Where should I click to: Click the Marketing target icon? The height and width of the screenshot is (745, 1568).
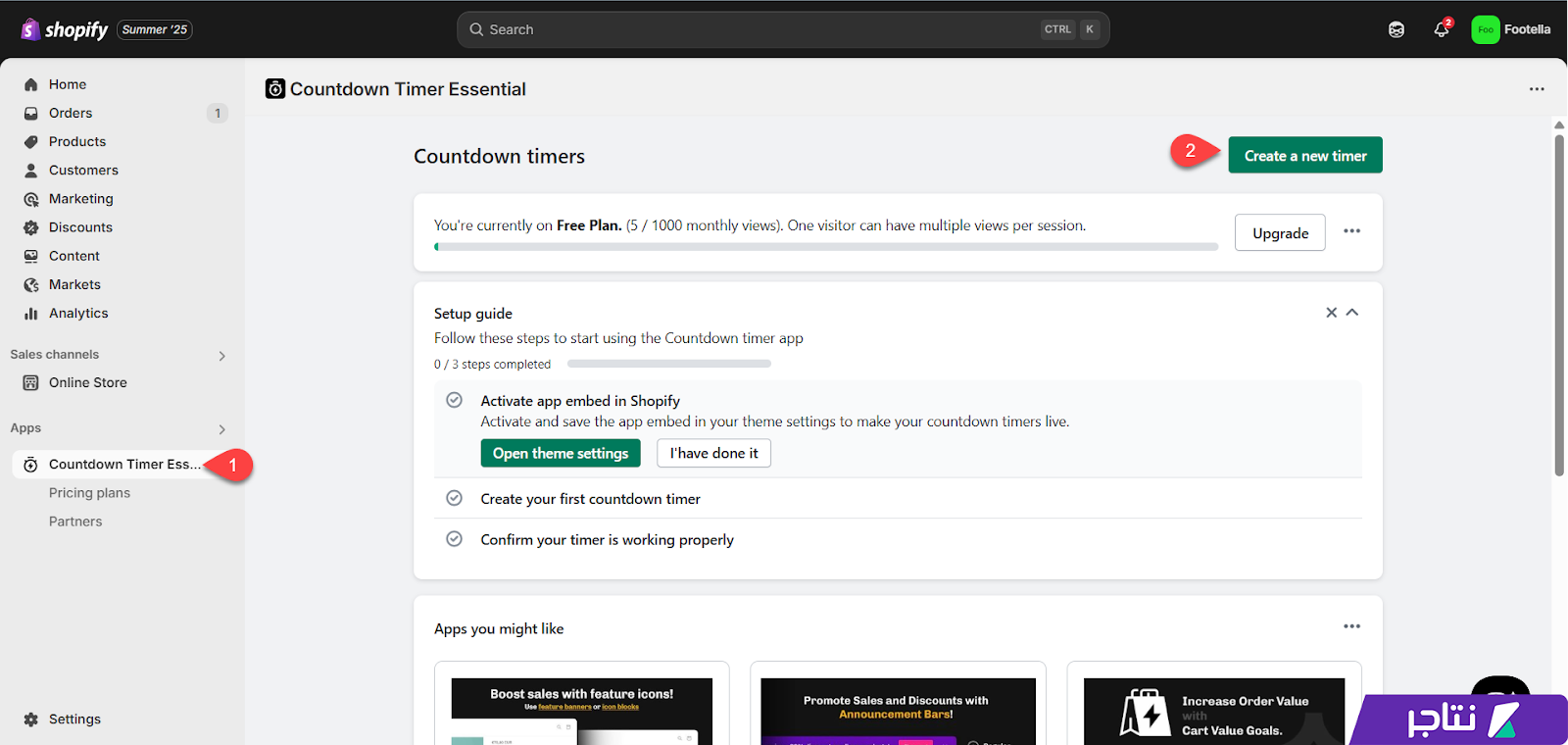pos(31,199)
